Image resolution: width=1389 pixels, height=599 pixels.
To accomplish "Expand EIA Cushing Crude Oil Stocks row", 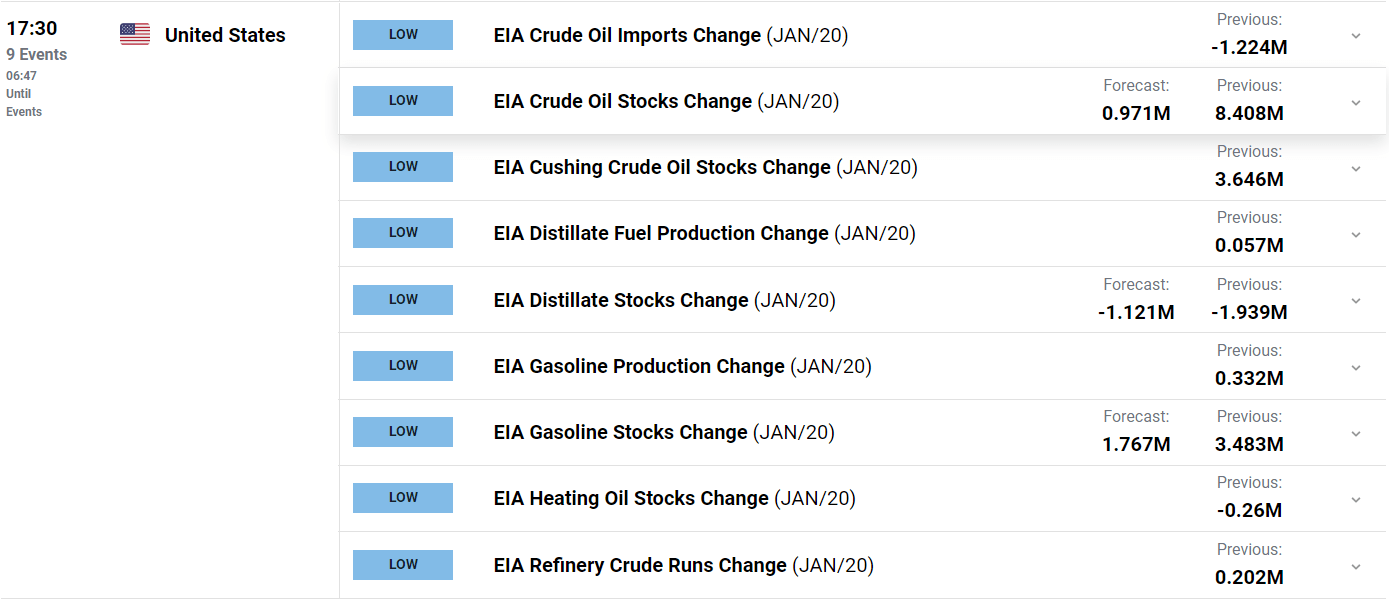I will pos(1356,168).
